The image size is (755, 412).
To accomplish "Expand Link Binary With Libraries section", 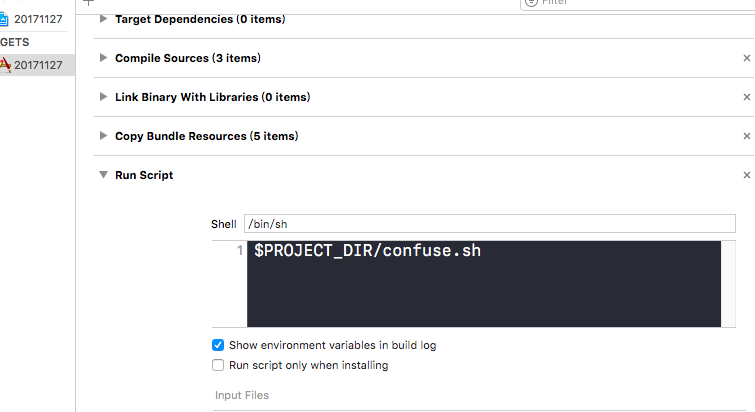I will [103, 97].
